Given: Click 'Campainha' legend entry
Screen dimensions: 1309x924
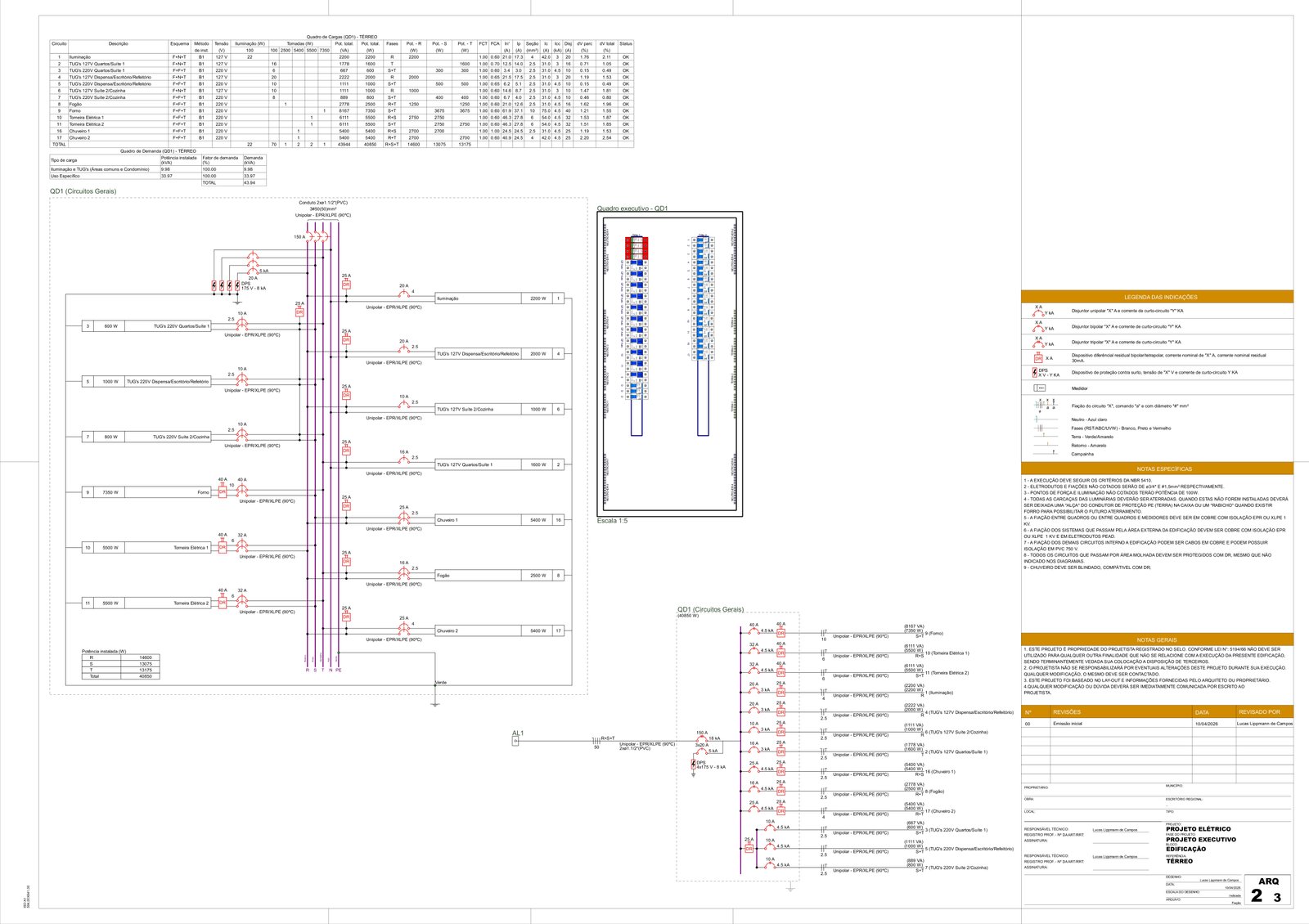Looking at the screenshot, I should (1082, 454).
